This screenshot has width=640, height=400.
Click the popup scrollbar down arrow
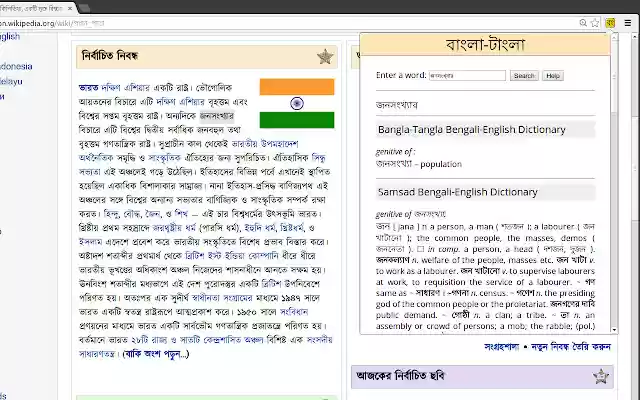point(614,329)
